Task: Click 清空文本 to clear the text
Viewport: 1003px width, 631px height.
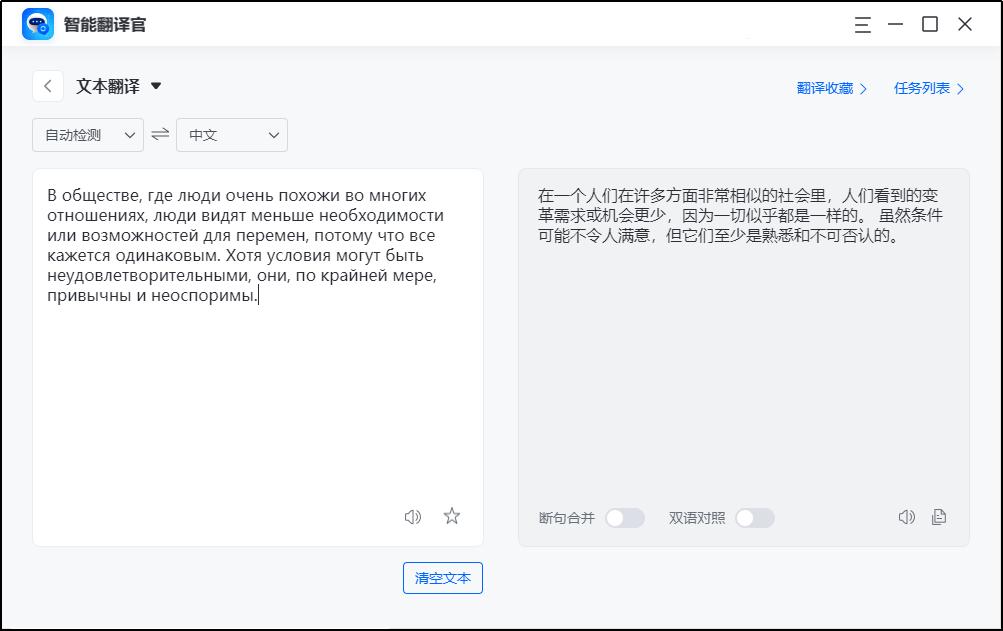Action: coord(442,578)
